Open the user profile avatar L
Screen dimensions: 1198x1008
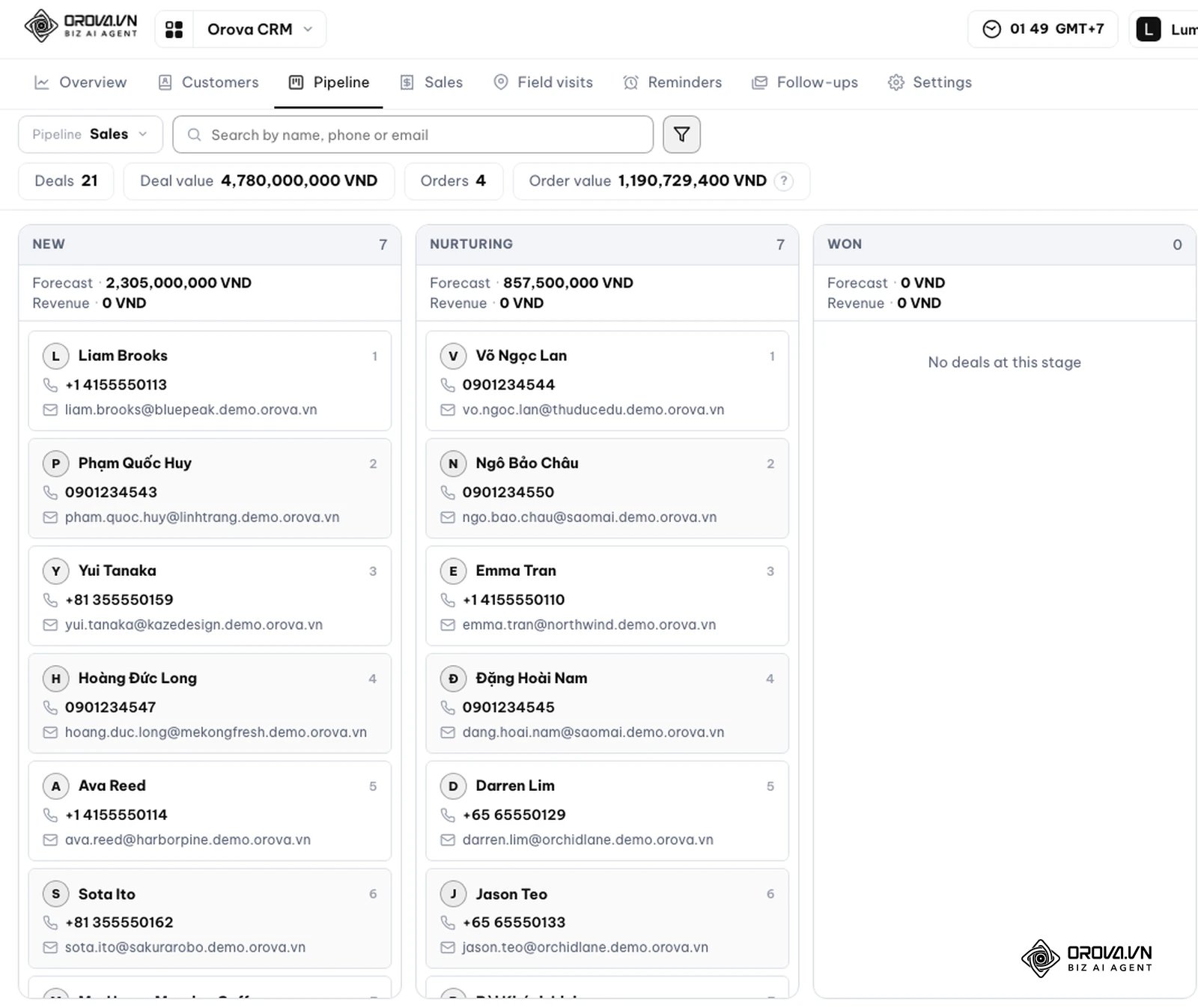[x=1149, y=29]
